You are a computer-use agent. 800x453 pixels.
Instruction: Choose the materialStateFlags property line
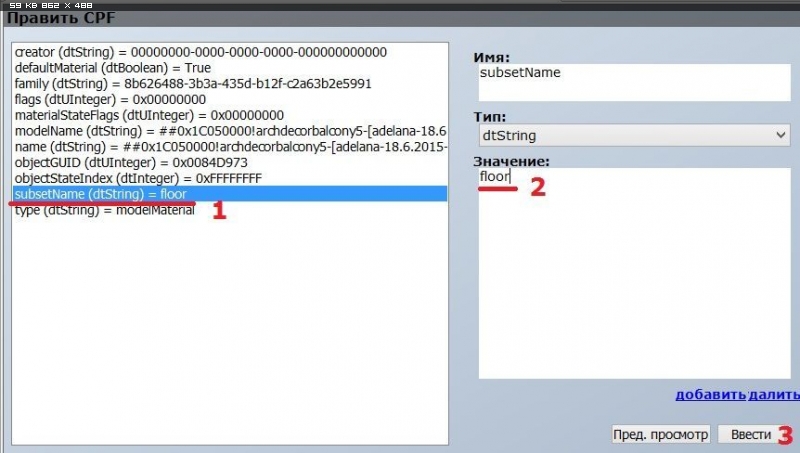149,116
